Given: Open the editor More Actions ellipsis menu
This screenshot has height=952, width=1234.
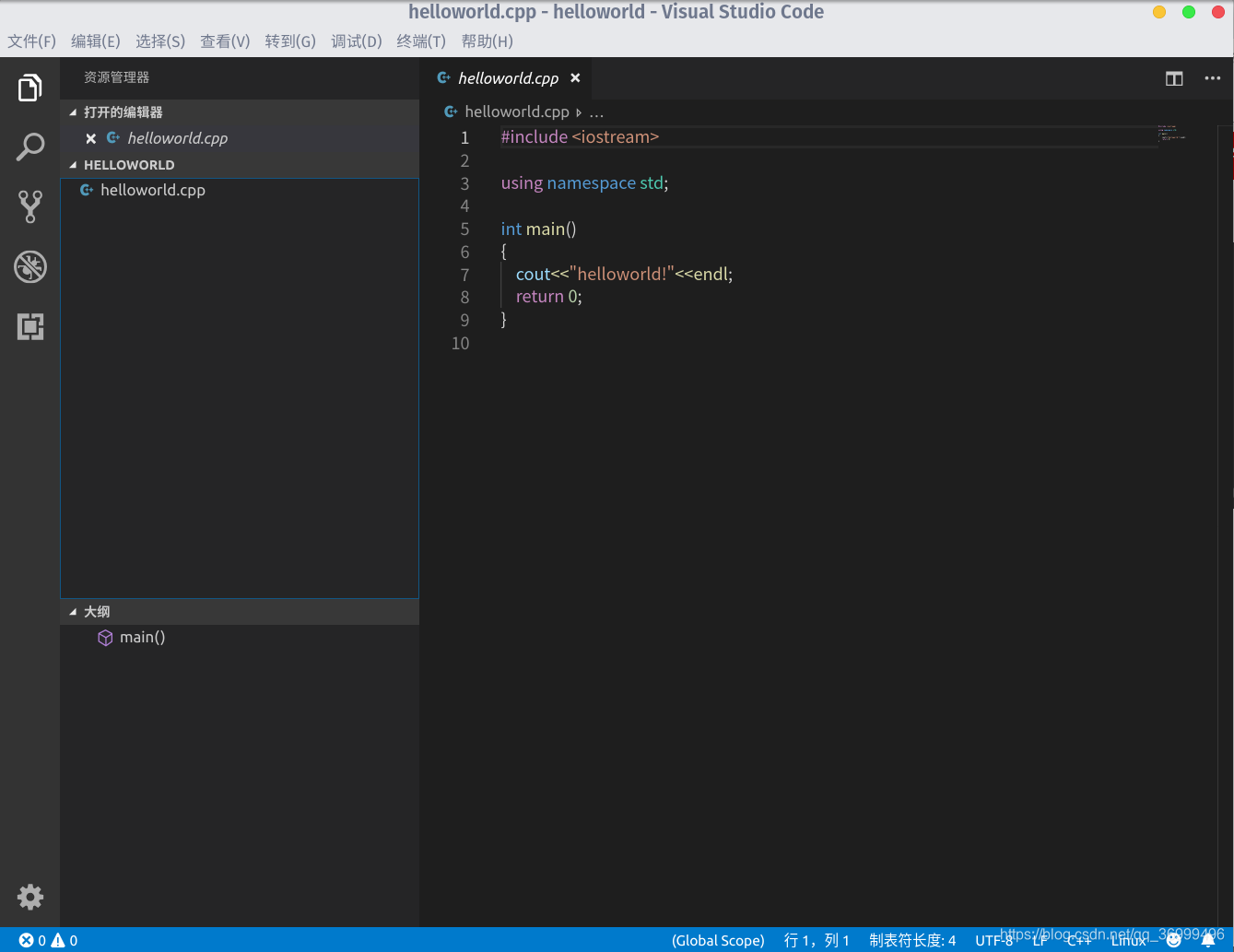Looking at the screenshot, I should point(1213,78).
